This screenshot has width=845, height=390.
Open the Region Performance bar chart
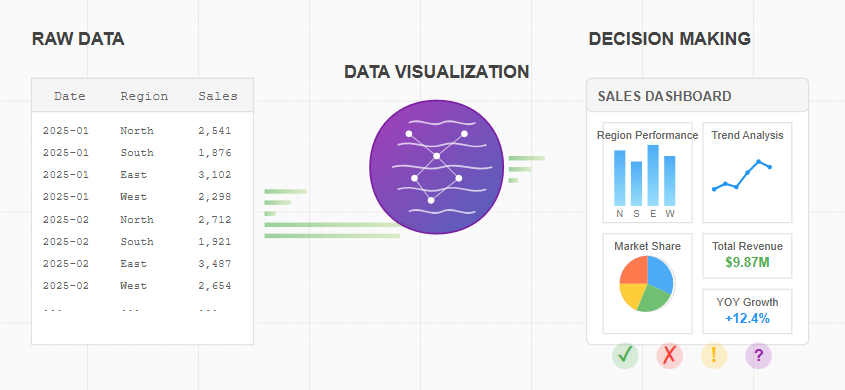[647, 172]
